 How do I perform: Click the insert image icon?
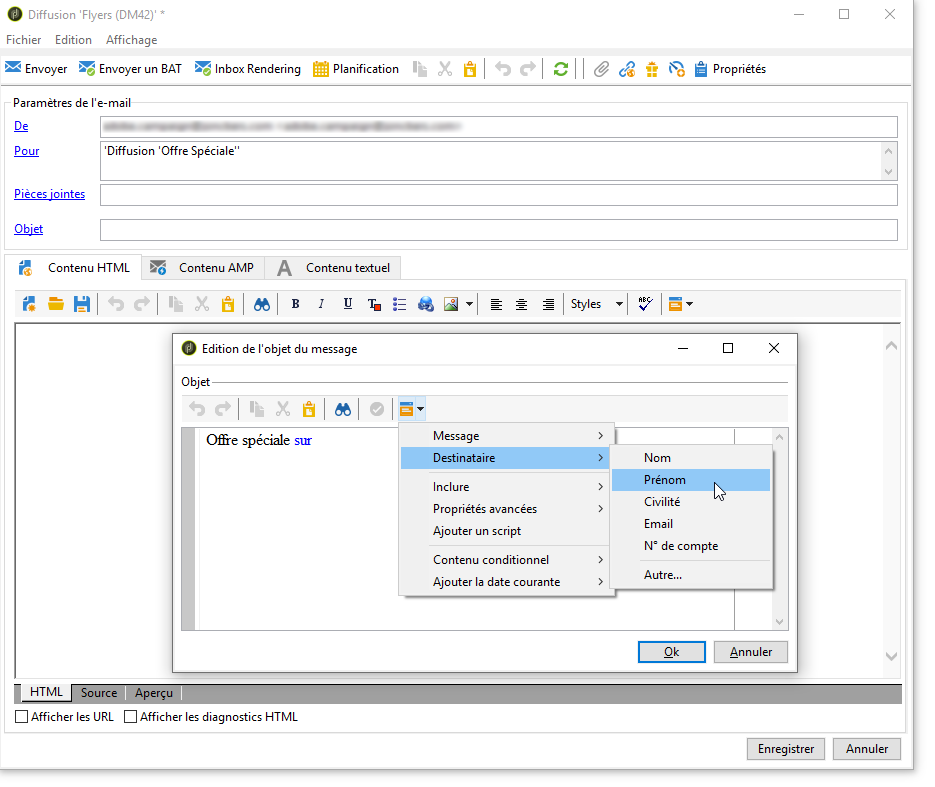(451, 304)
